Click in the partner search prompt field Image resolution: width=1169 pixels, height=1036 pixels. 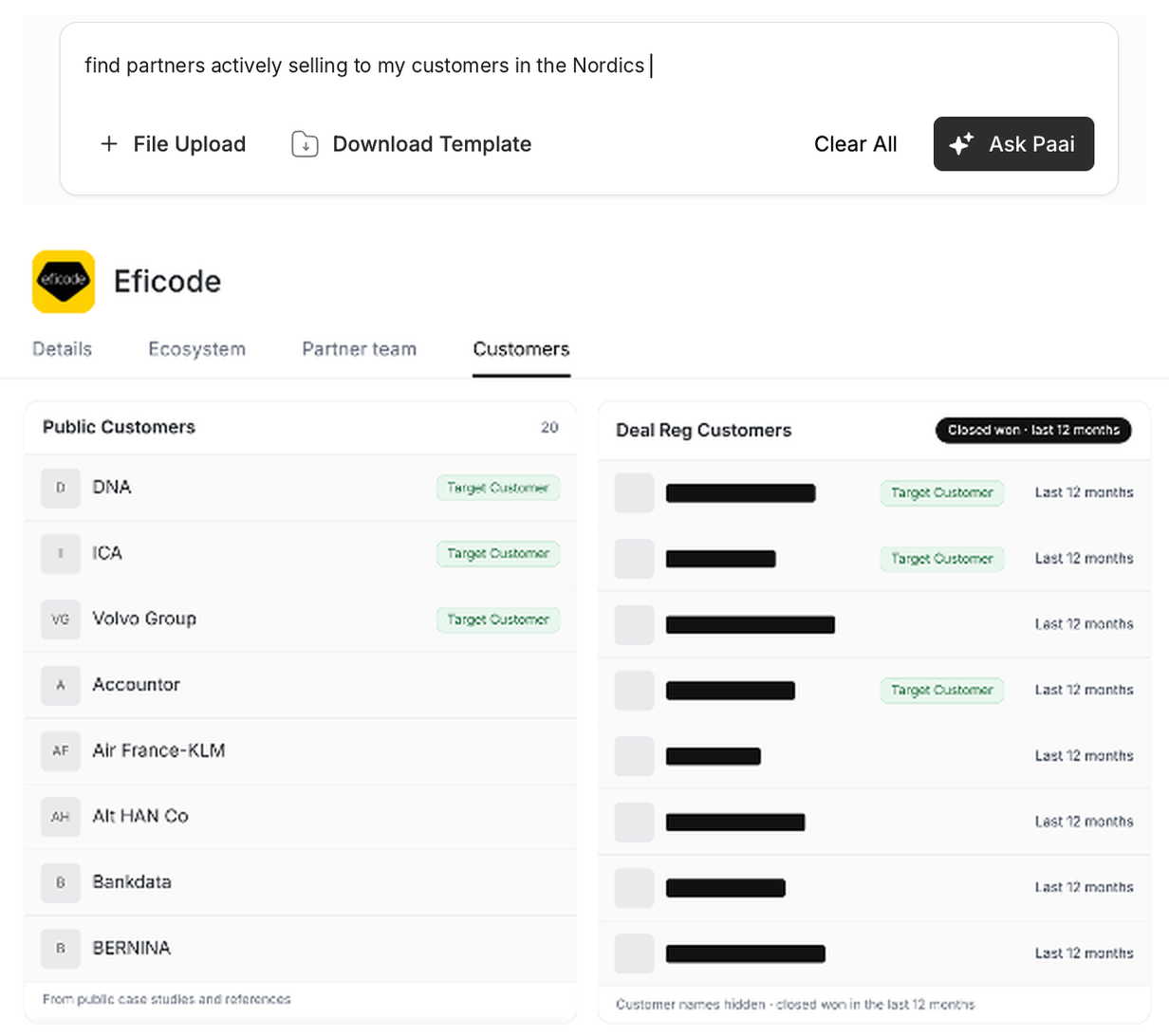pos(588,65)
